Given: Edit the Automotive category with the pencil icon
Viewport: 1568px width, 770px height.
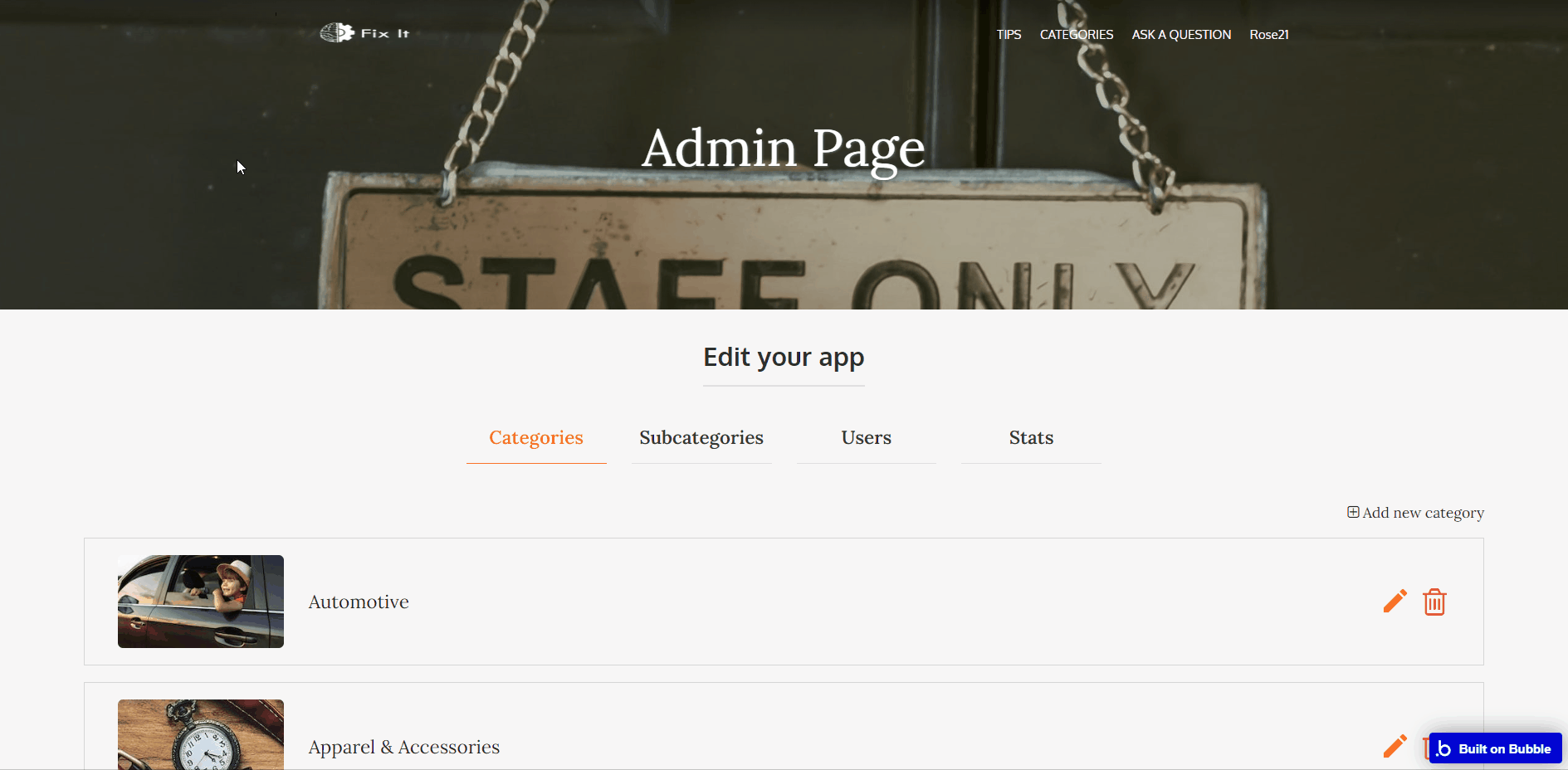Looking at the screenshot, I should pos(1395,602).
